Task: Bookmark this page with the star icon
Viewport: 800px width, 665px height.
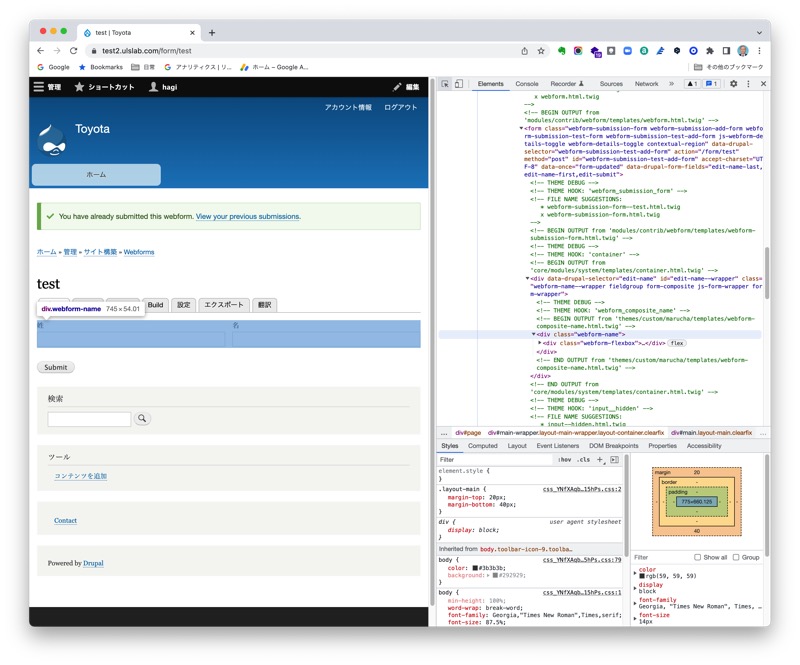Action: coord(541,51)
